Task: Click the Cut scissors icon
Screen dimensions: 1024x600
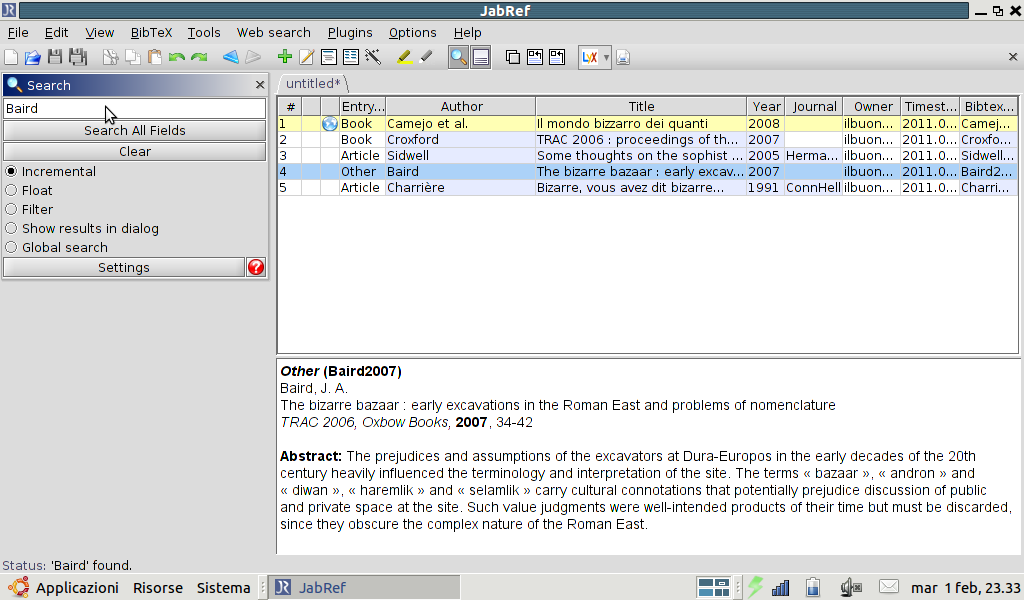Action: [110, 57]
